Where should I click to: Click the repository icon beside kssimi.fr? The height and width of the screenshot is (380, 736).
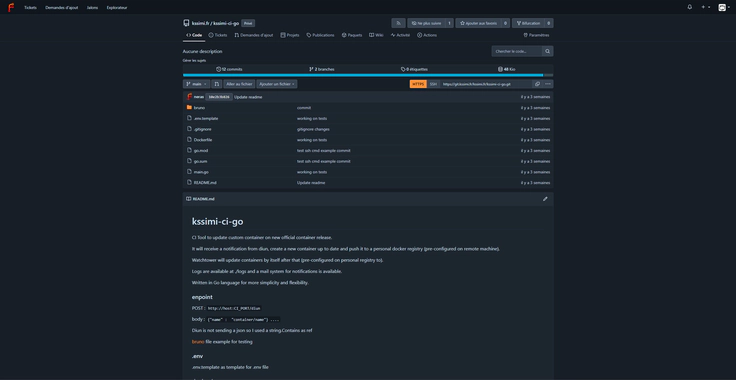[x=186, y=23]
